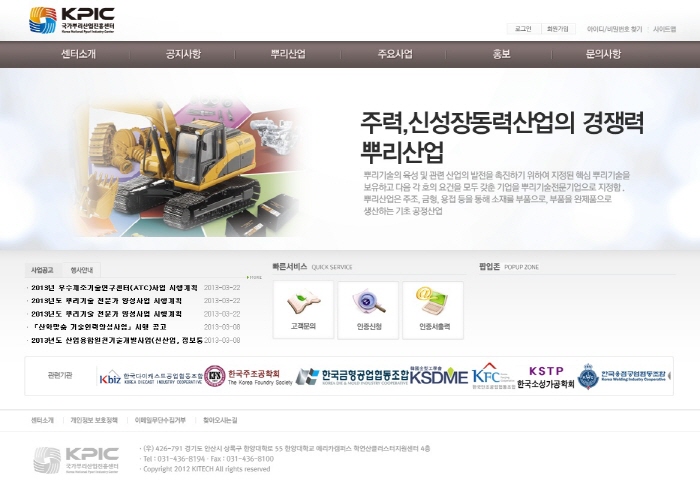The height and width of the screenshot is (500, 700).
Task: Click the KPIC logo in the header
Action: coord(72,20)
